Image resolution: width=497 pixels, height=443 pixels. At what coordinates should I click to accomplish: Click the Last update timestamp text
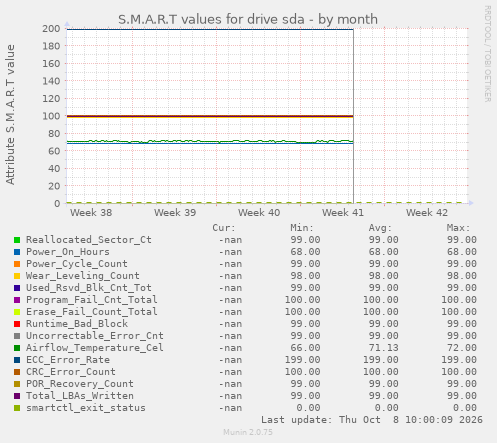point(372,420)
